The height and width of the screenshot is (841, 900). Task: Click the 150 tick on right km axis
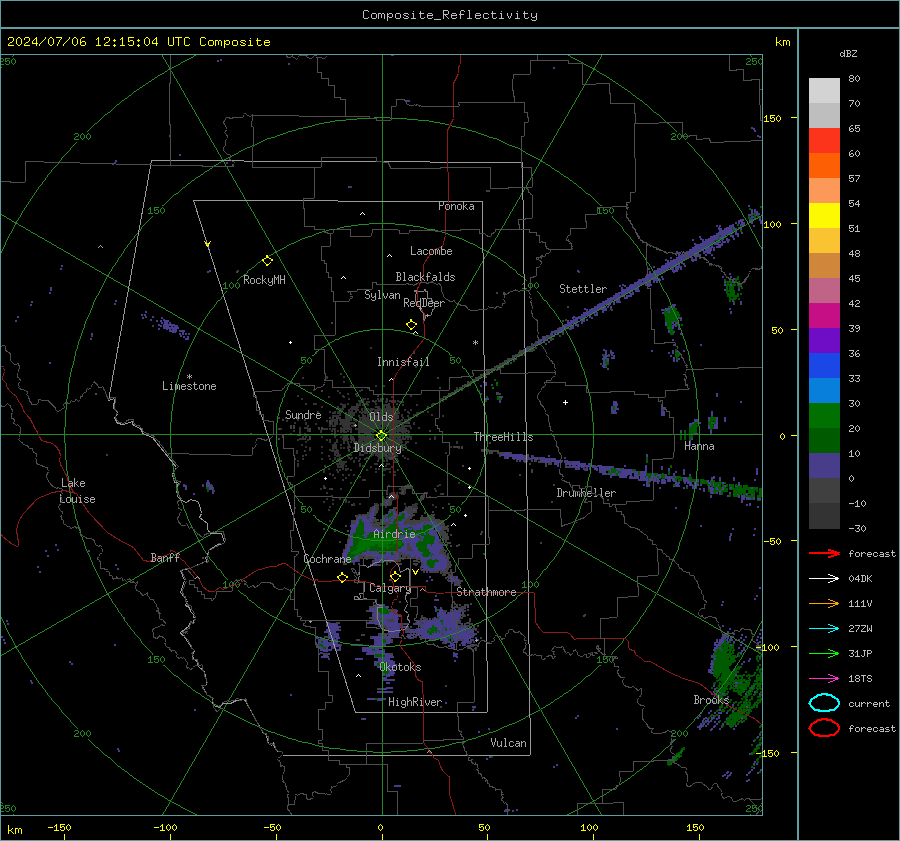(772, 118)
